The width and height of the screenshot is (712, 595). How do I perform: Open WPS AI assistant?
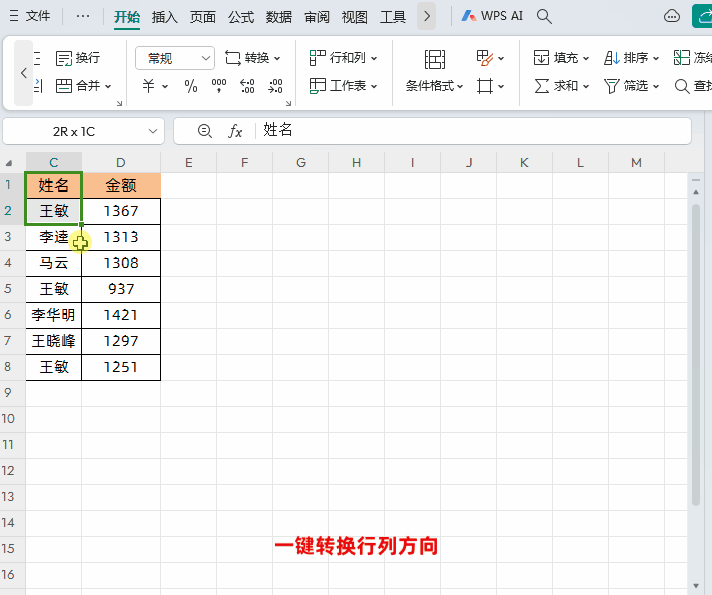pyautogui.click(x=492, y=16)
